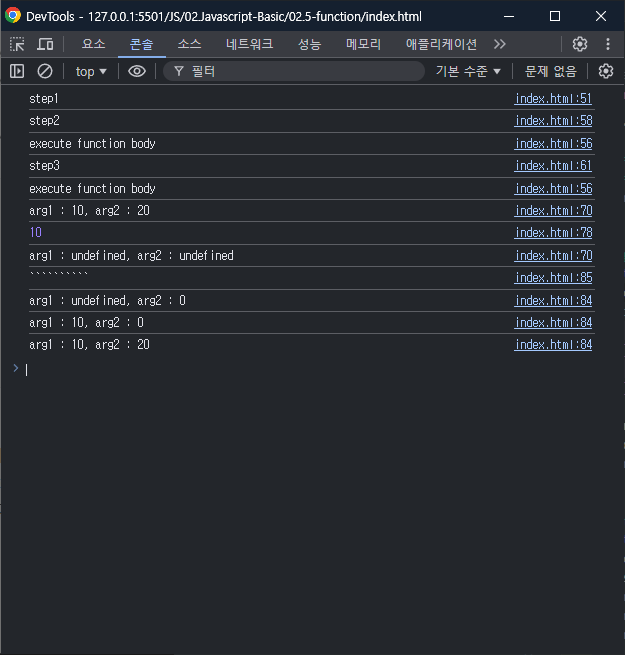The height and width of the screenshot is (655, 625).
Task: Switch to the 소스 (Sources) tab
Action: (190, 44)
